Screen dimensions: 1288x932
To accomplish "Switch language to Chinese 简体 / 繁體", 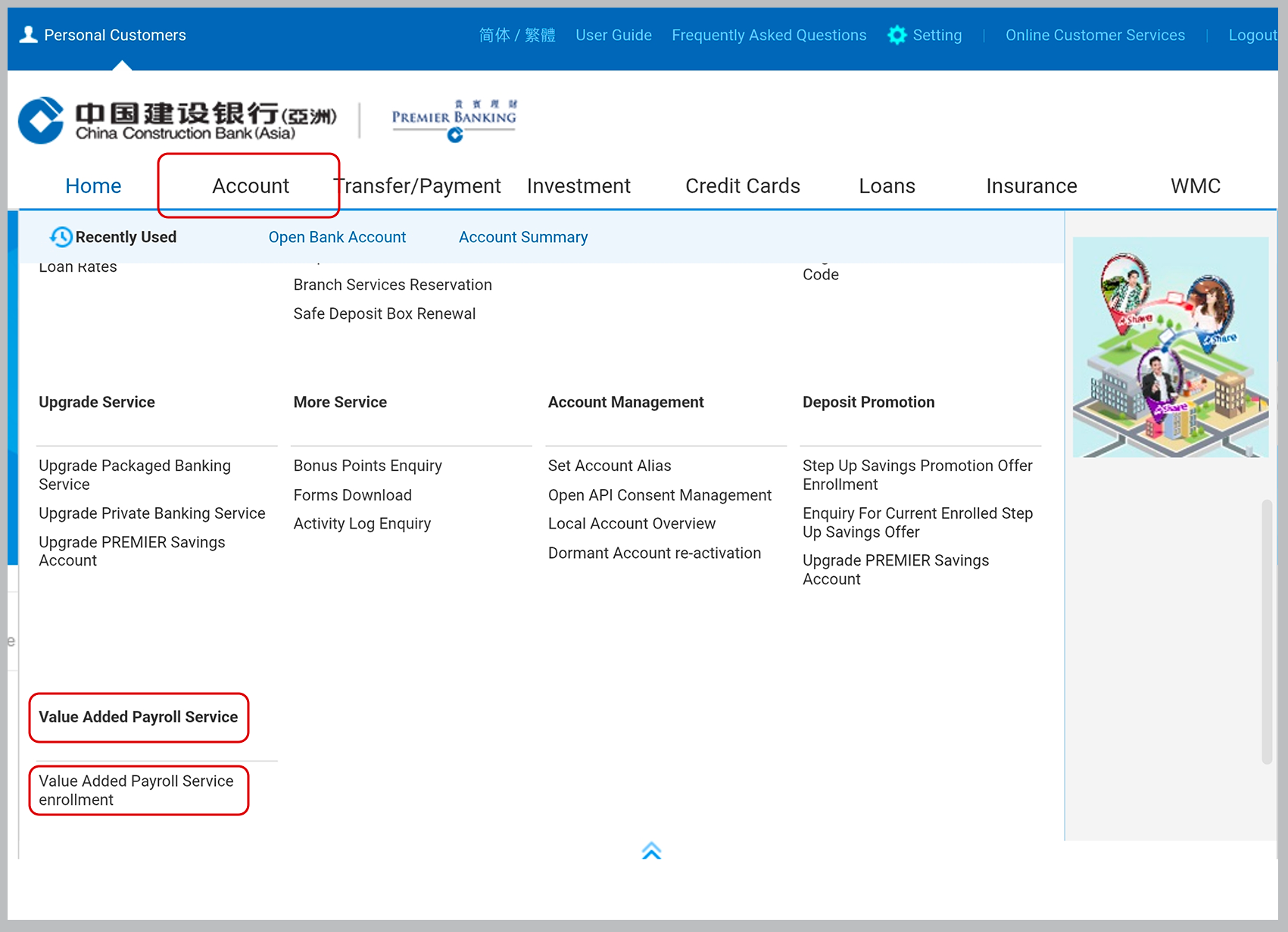I will click(517, 35).
